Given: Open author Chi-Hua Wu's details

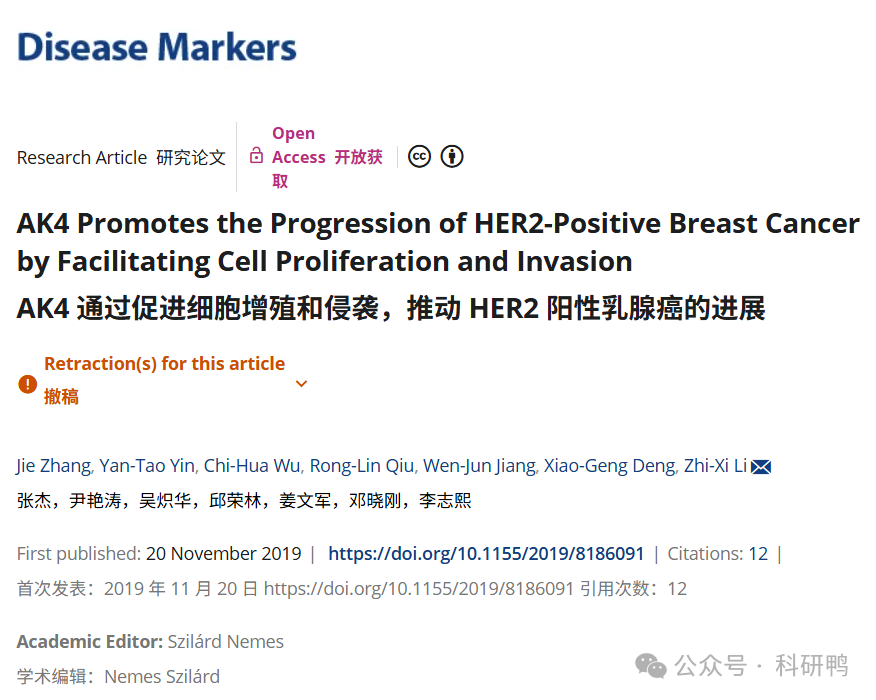Looking at the screenshot, I should (x=252, y=466).
